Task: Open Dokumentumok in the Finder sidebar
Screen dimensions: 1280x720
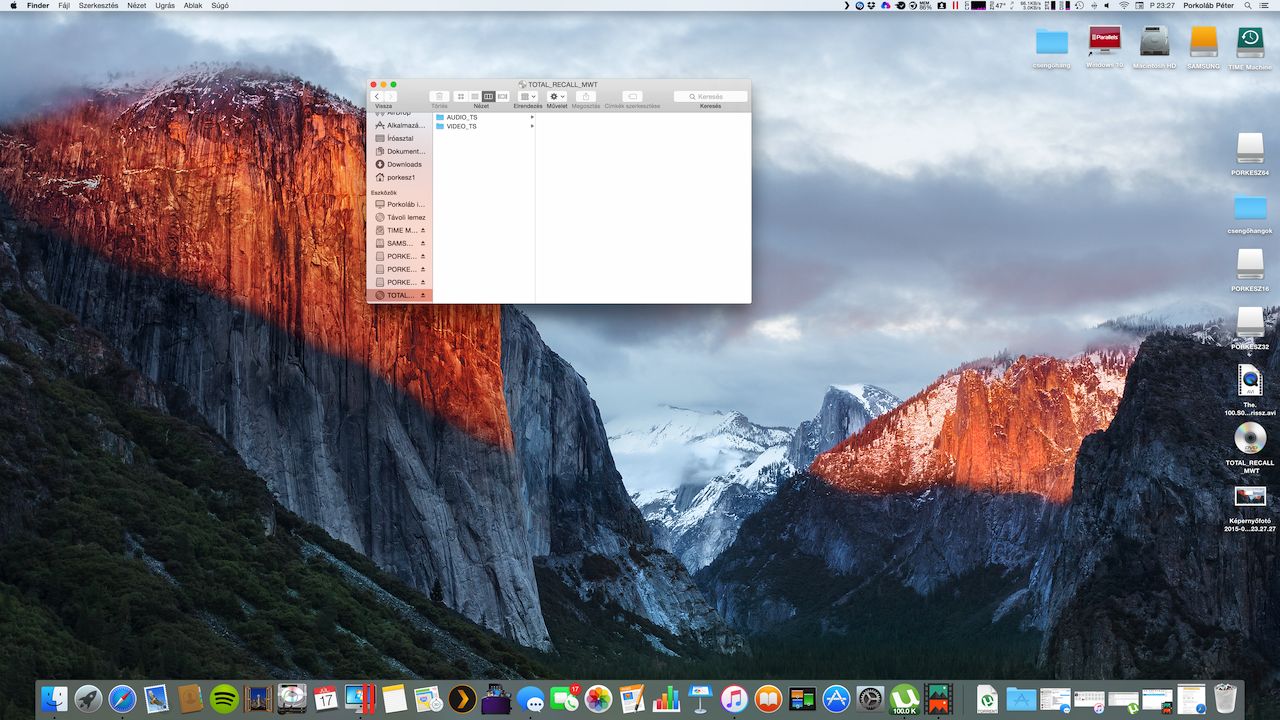Action: click(x=400, y=151)
